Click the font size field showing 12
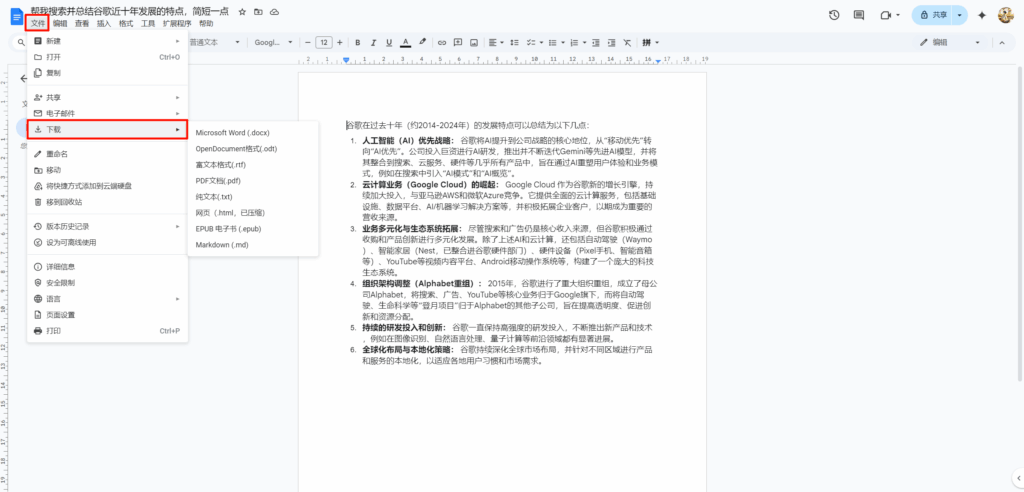Screen dimensions: 1024x492 click(x=324, y=42)
